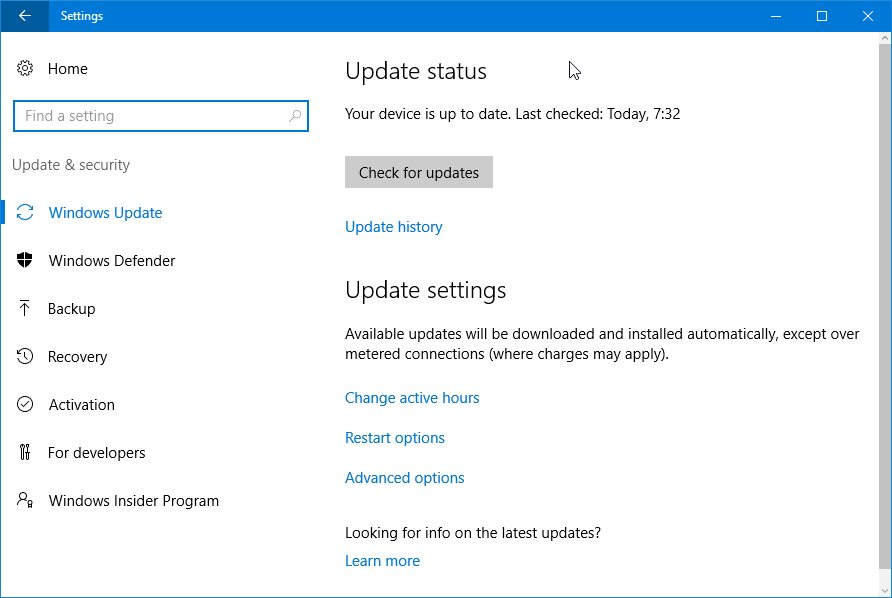
Task: Click the Recovery clock-arrow icon
Action: (x=24, y=356)
